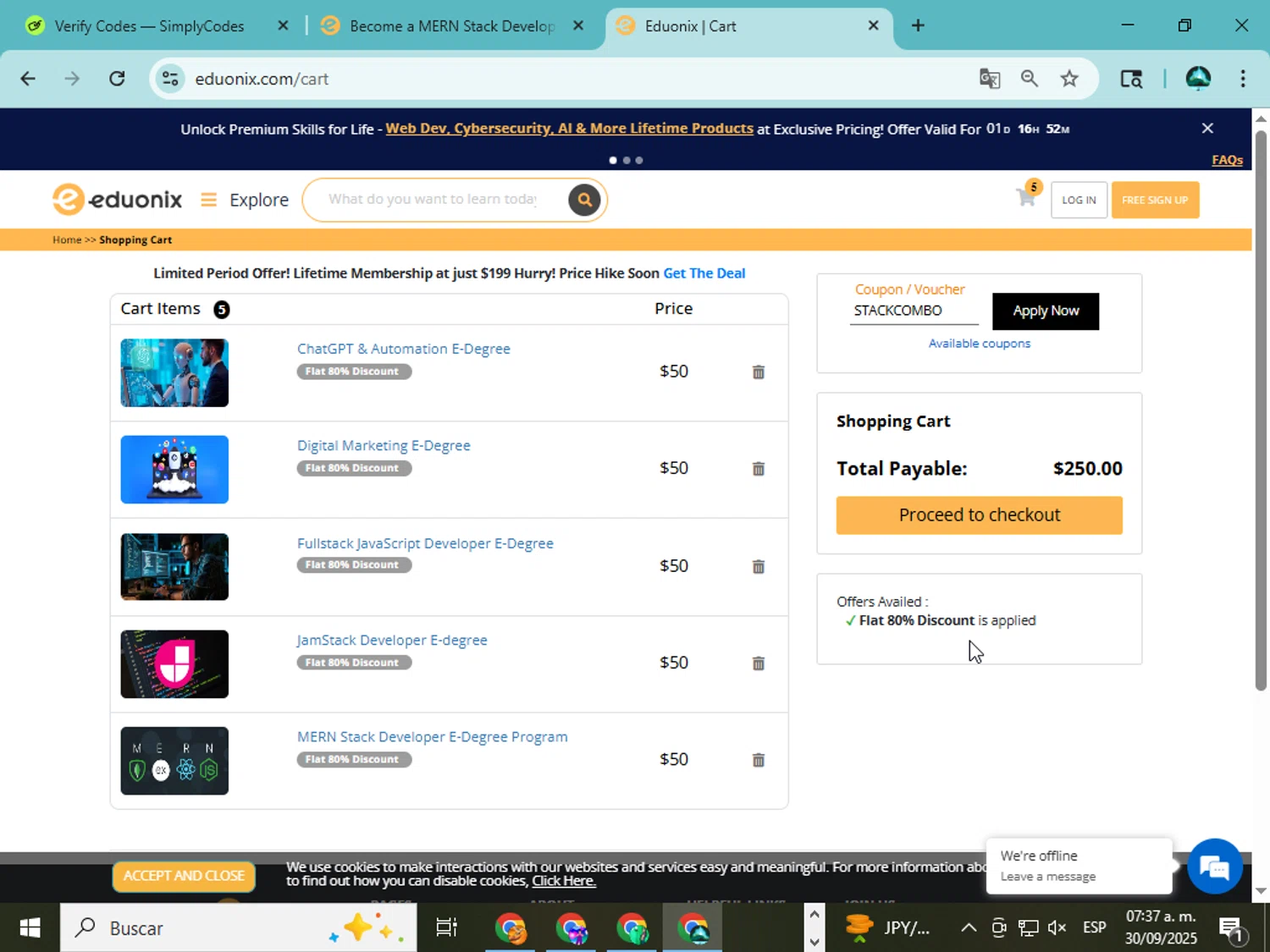Click the translate page icon
The width and height of the screenshot is (1270, 952).
pyautogui.click(x=989, y=79)
